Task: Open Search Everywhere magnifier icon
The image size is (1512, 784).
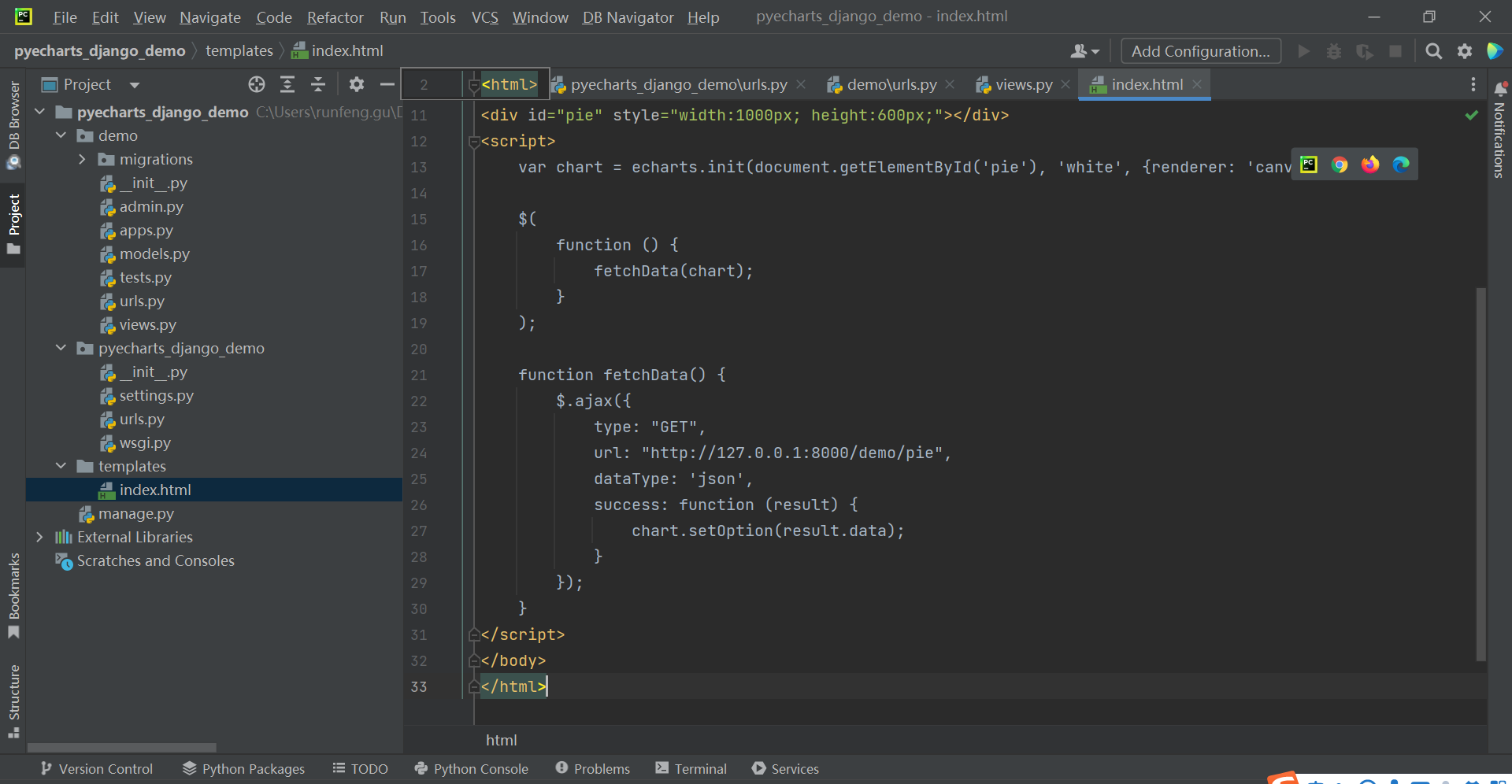Action: tap(1434, 51)
